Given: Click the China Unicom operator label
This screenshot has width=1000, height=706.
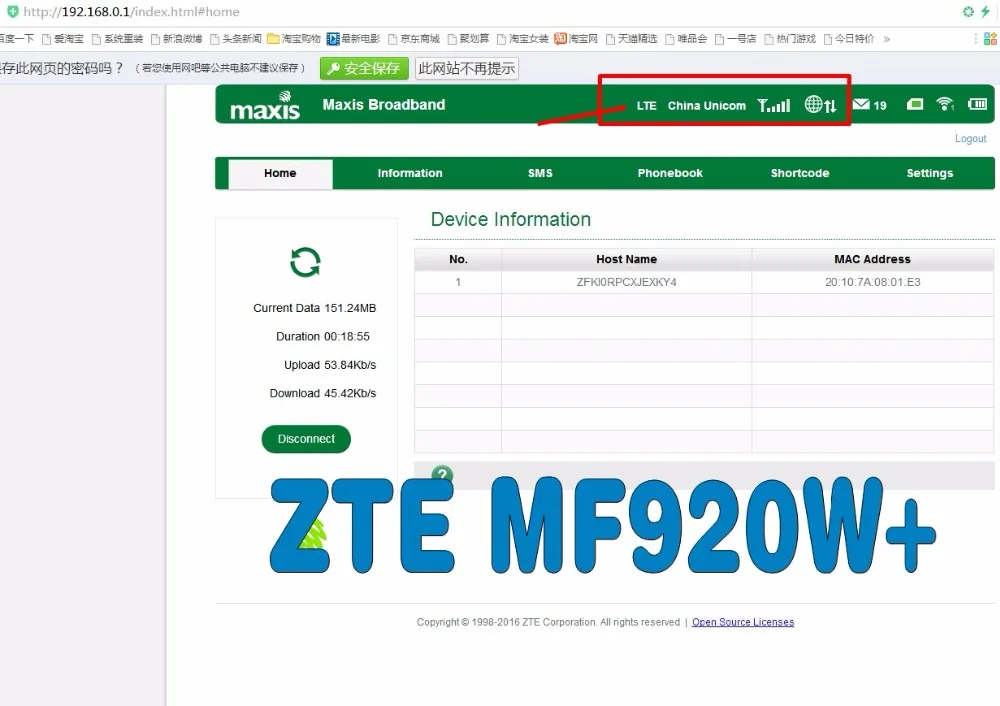Looking at the screenshot, I should pos(707,106).
